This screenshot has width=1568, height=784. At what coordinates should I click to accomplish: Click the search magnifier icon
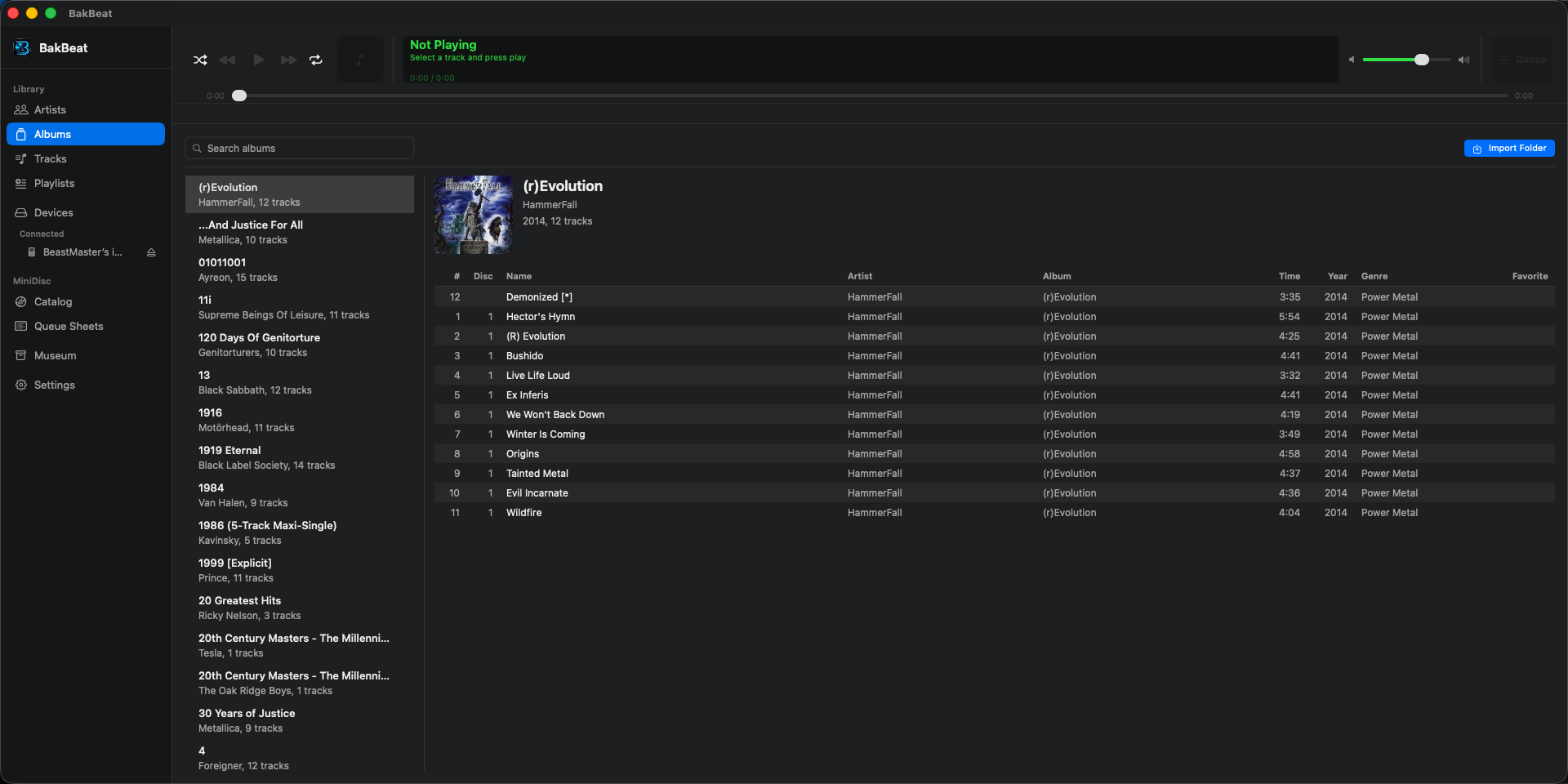[197, 149]
